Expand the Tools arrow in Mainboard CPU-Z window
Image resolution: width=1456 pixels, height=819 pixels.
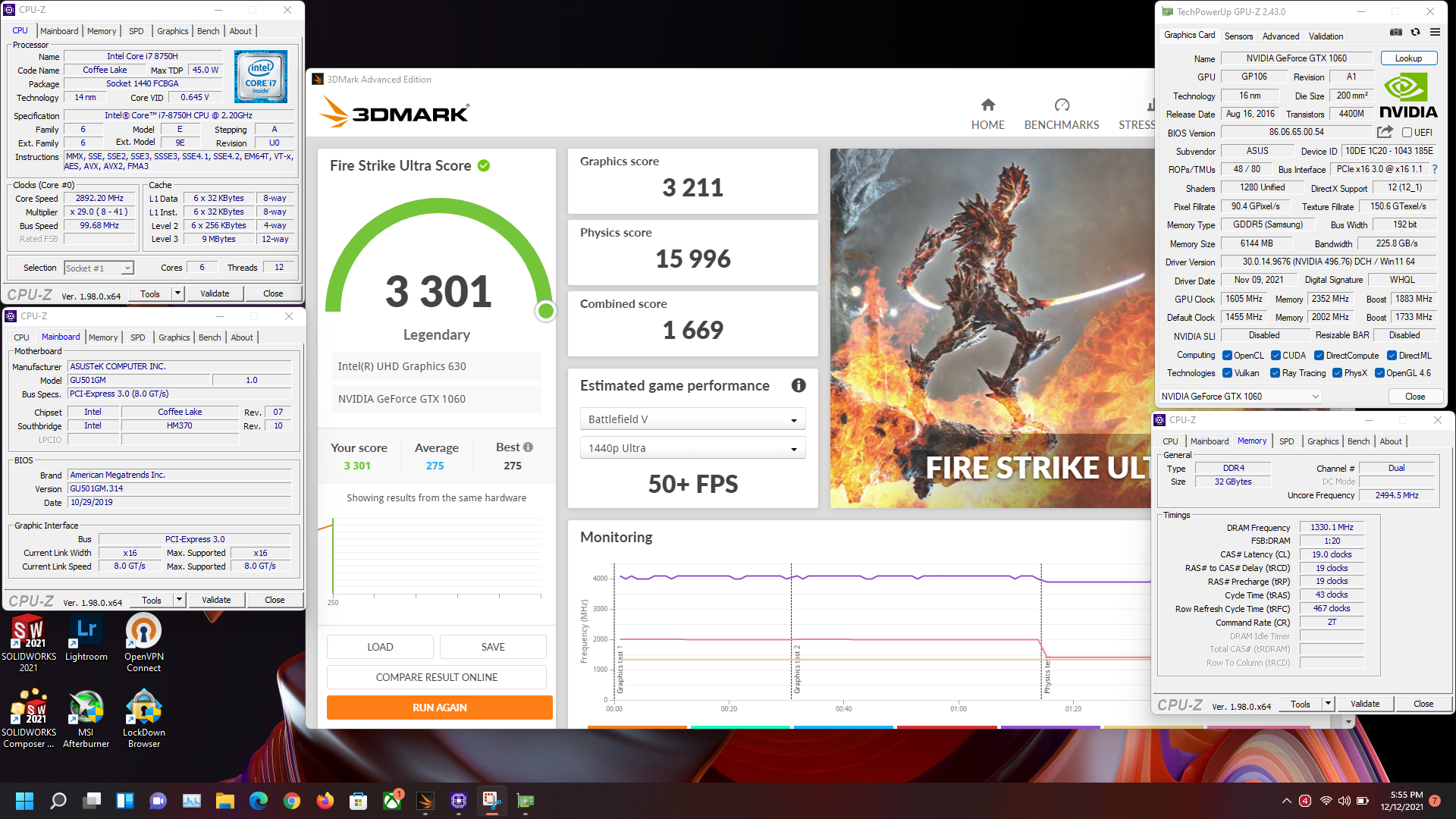179,600
